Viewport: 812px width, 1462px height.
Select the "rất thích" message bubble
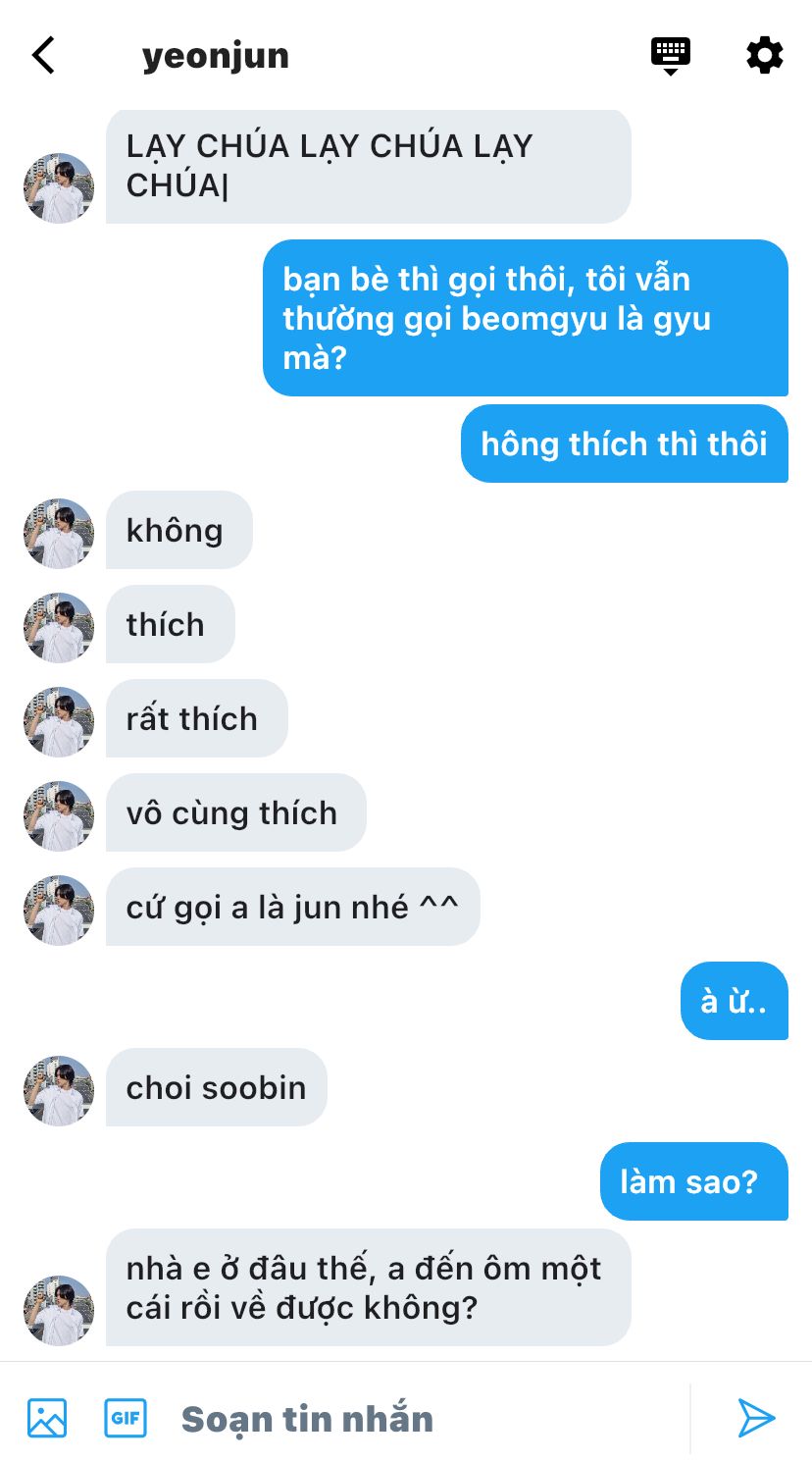point(197,718)
